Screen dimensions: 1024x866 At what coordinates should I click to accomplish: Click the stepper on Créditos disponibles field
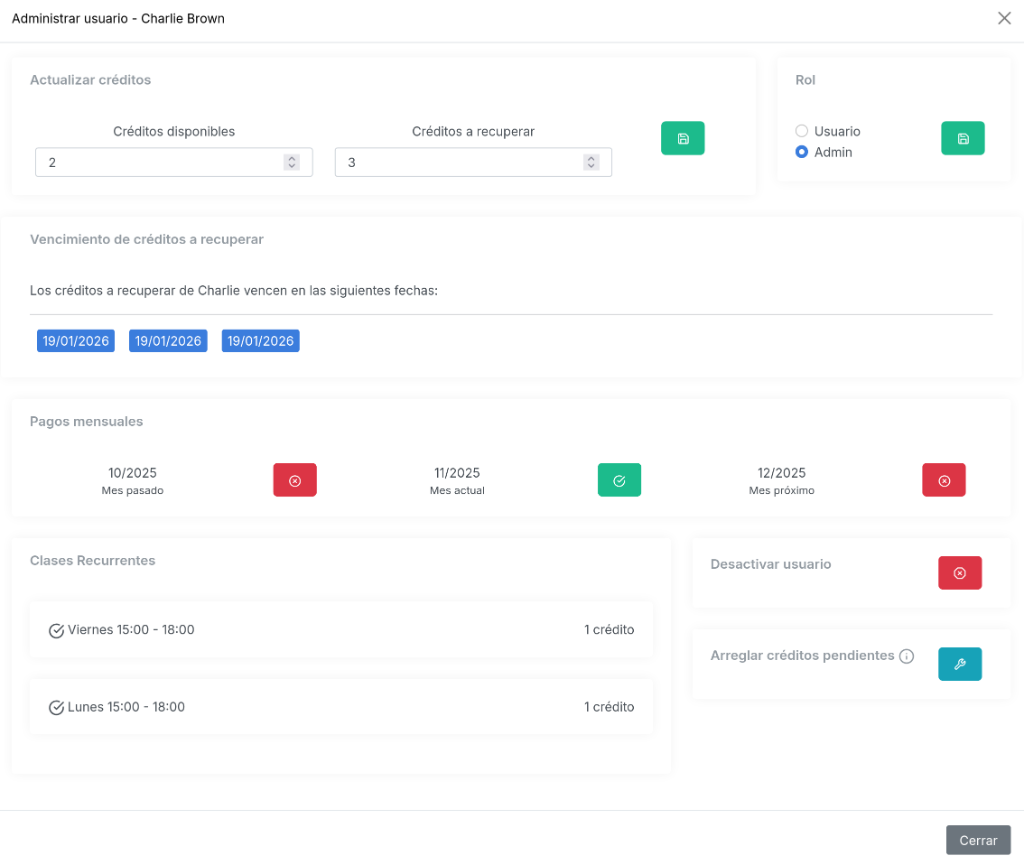[291, 162]
